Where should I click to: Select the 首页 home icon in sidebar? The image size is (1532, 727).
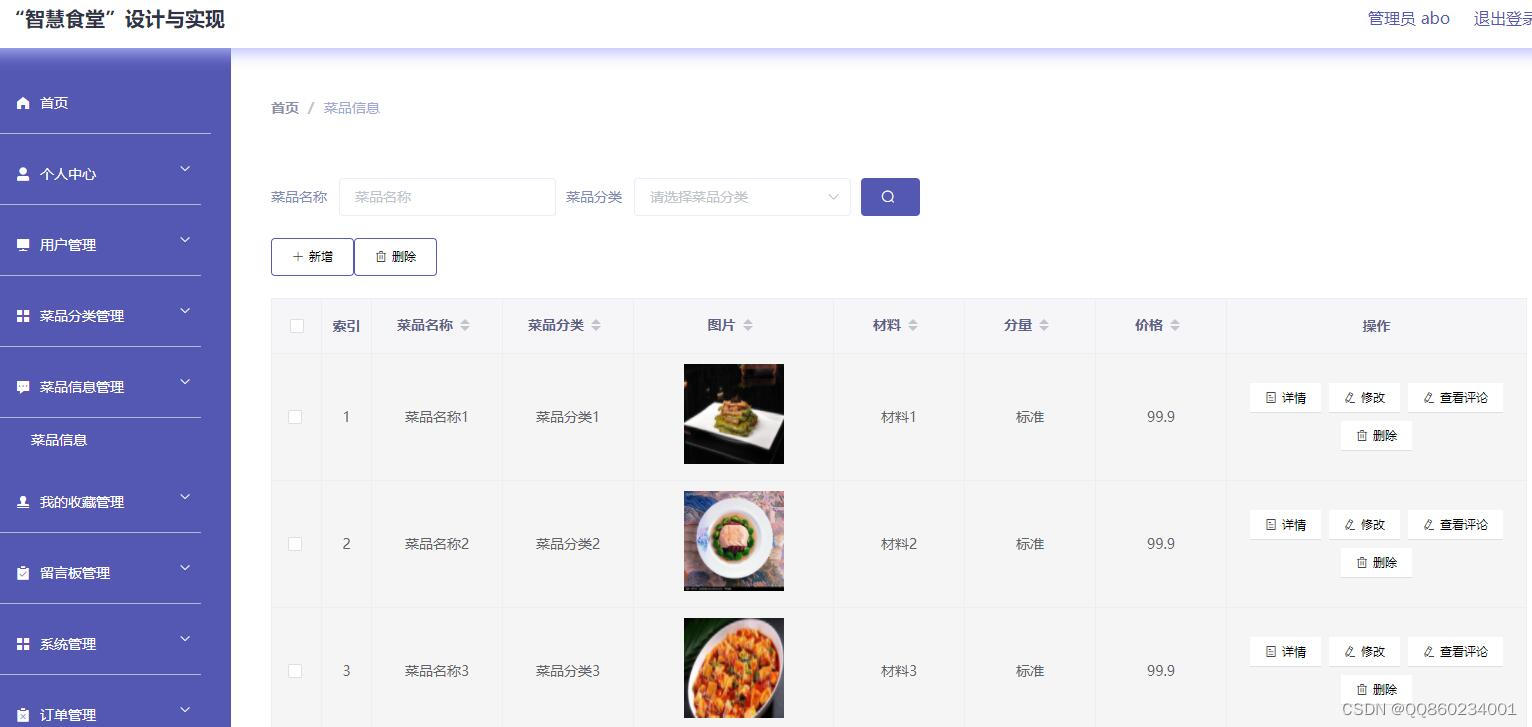coord(22,102)
